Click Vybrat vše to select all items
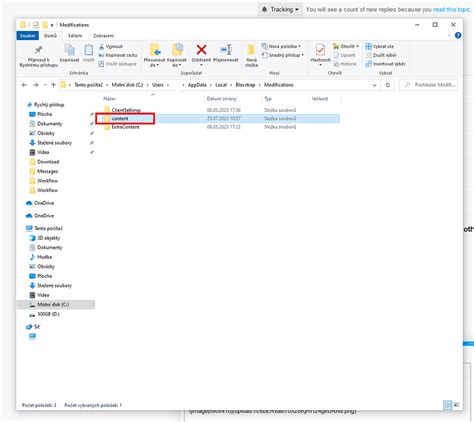This screenshot has width=474, height=422. tap(380, 46)
